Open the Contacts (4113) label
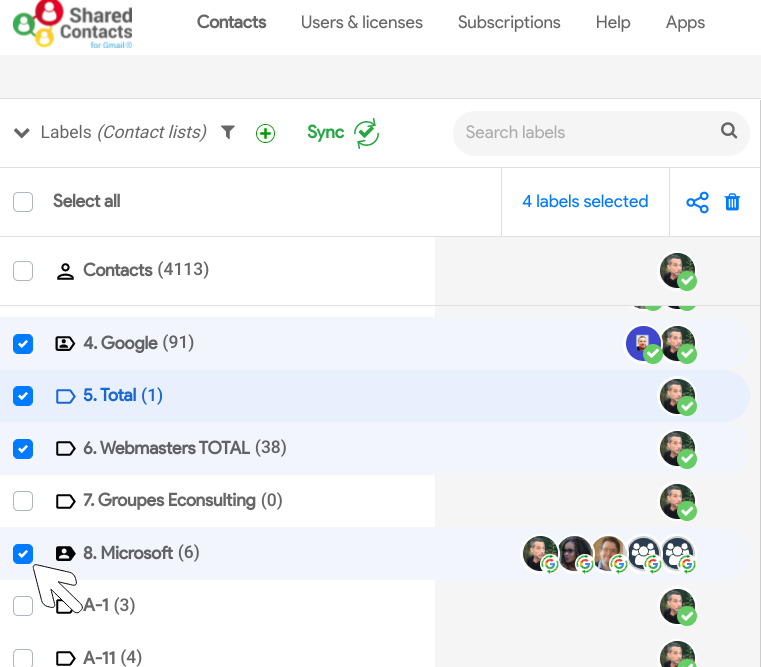This screenshot has width=761, height=667. coord(146,269)
